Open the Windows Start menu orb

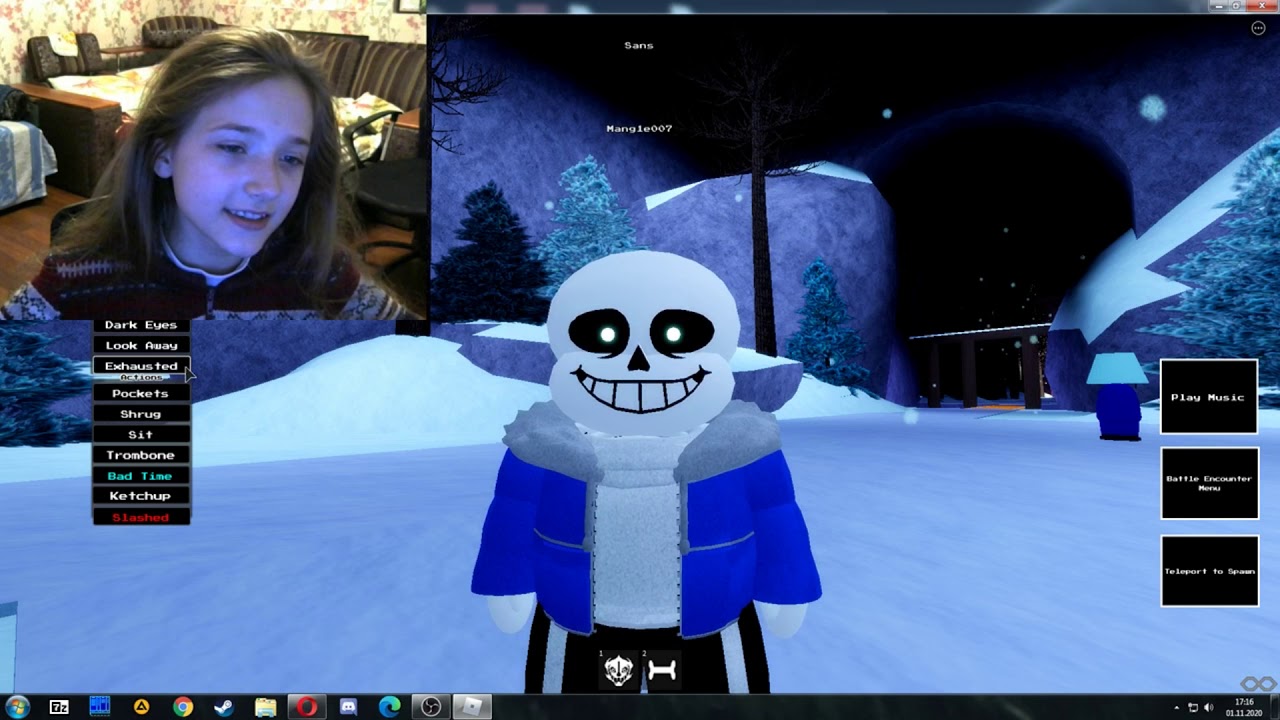coord(17,707)
